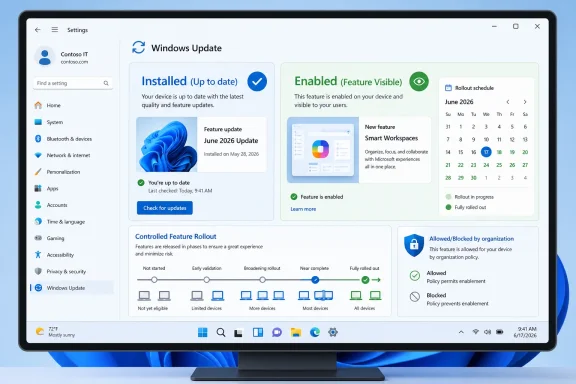Screen dimensions: 576x384
Task: Open the Chat app on the taskbar
Action: [277, 333]
